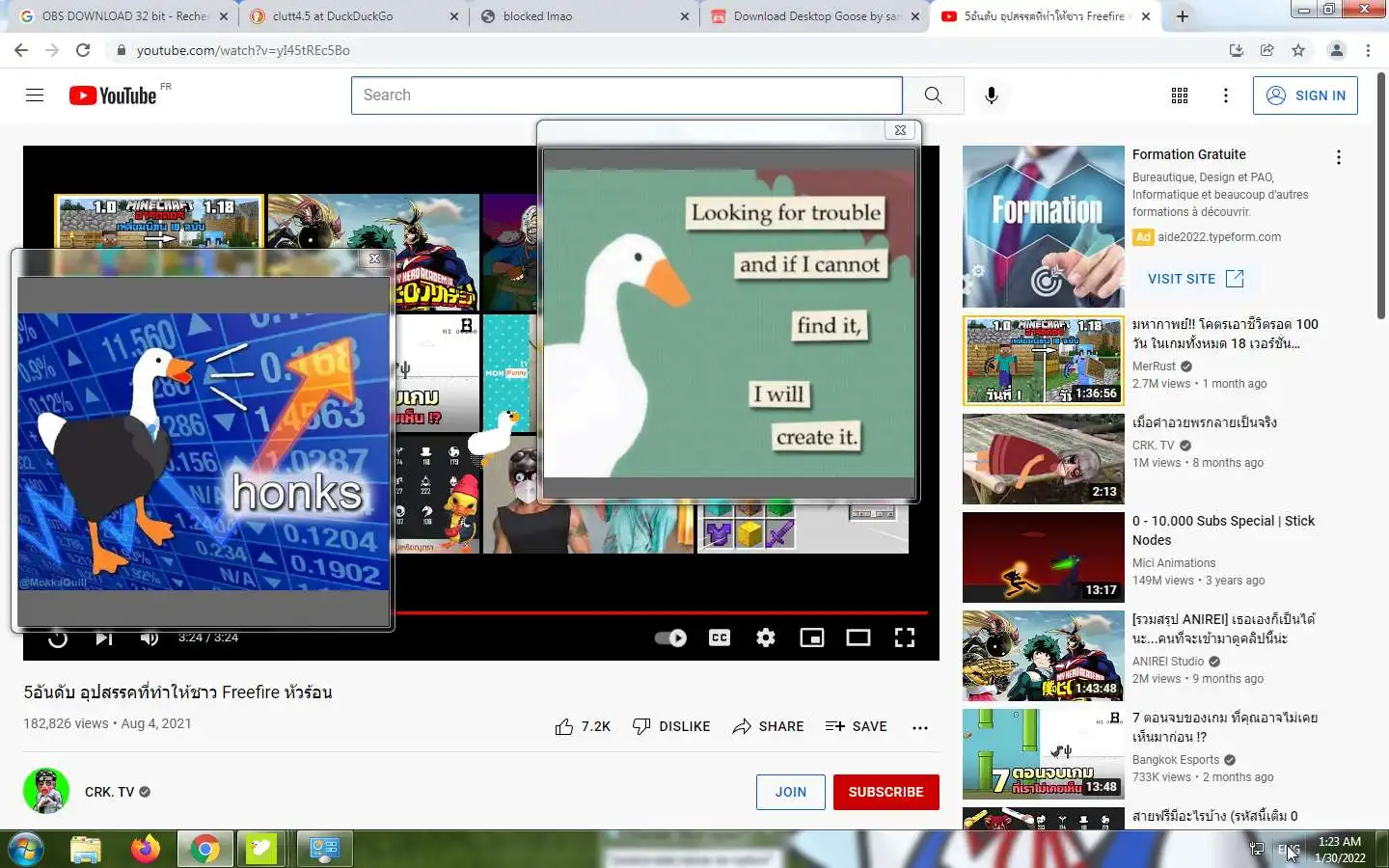Replay the video
This screenshot has height=868, width=1389.
point(58,637)
